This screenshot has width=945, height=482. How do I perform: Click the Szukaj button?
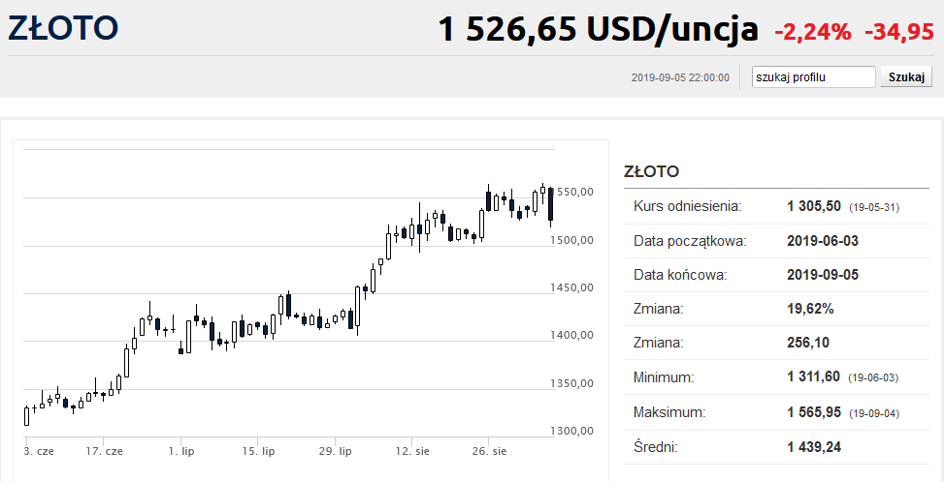click(906, 77)
